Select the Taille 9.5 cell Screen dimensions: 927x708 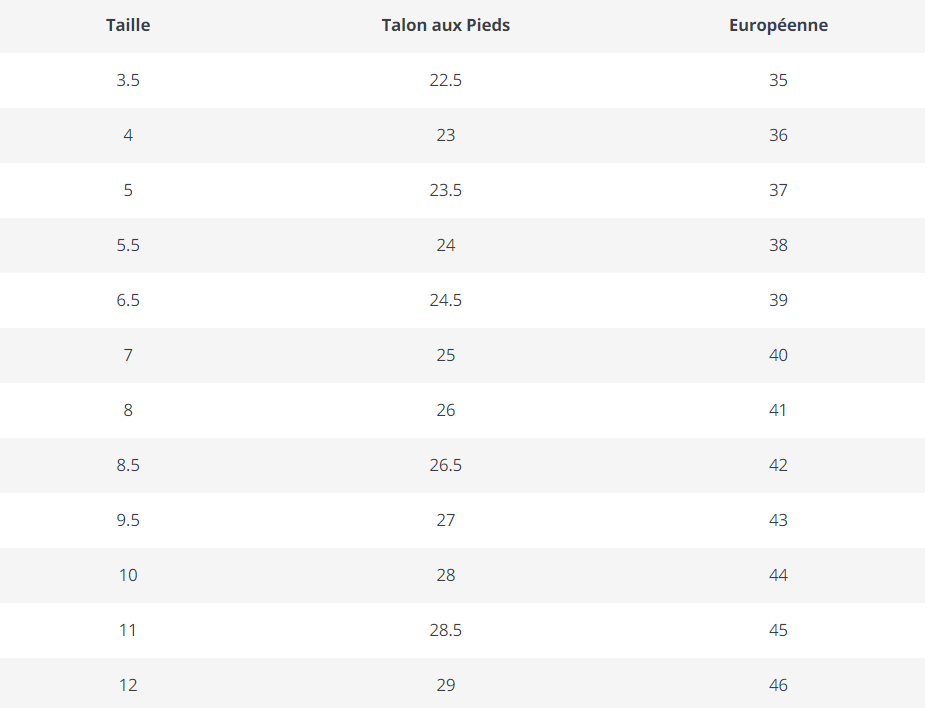(x=128, y=520)
